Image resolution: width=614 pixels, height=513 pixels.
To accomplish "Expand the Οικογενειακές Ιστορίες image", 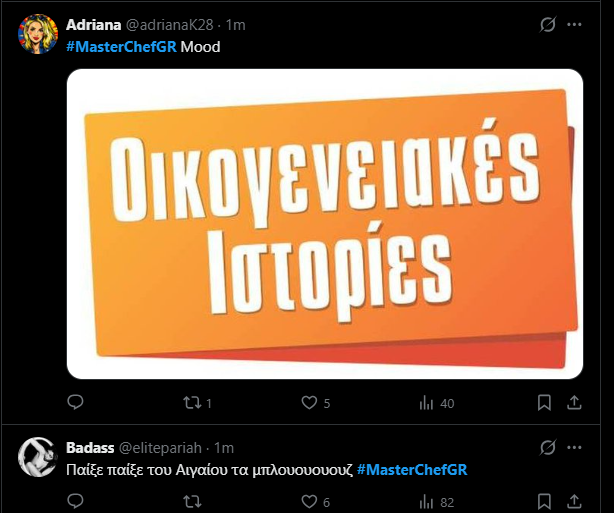I will 324,223.
